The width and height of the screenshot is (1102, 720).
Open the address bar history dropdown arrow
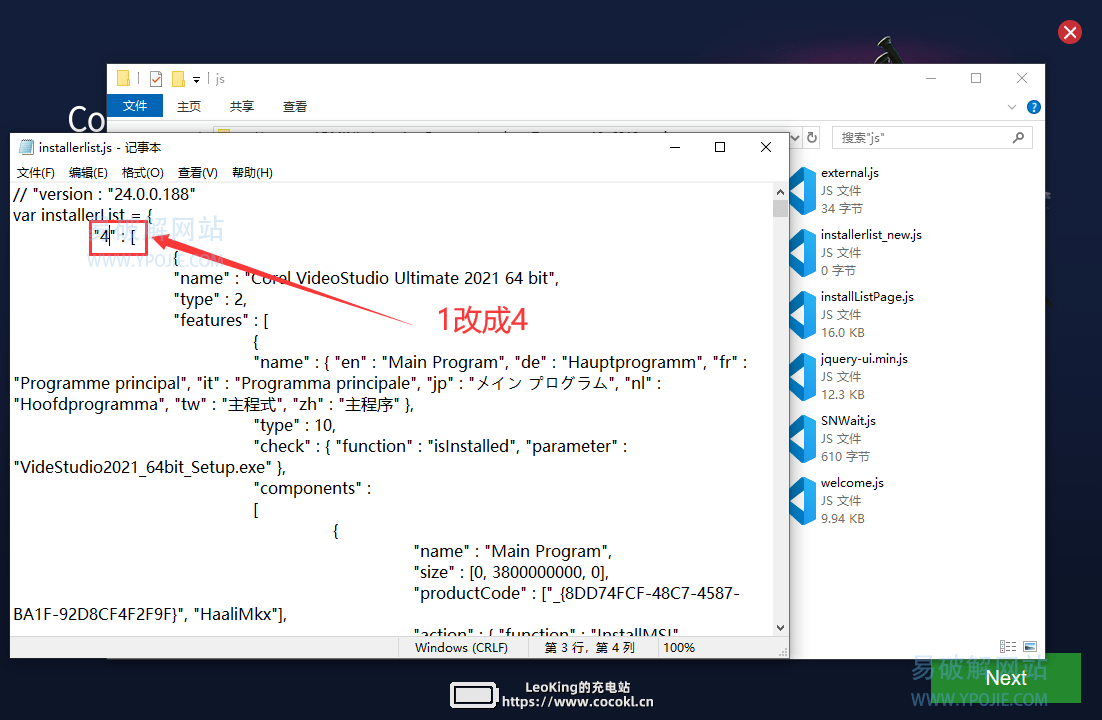(x=795, y=138)
